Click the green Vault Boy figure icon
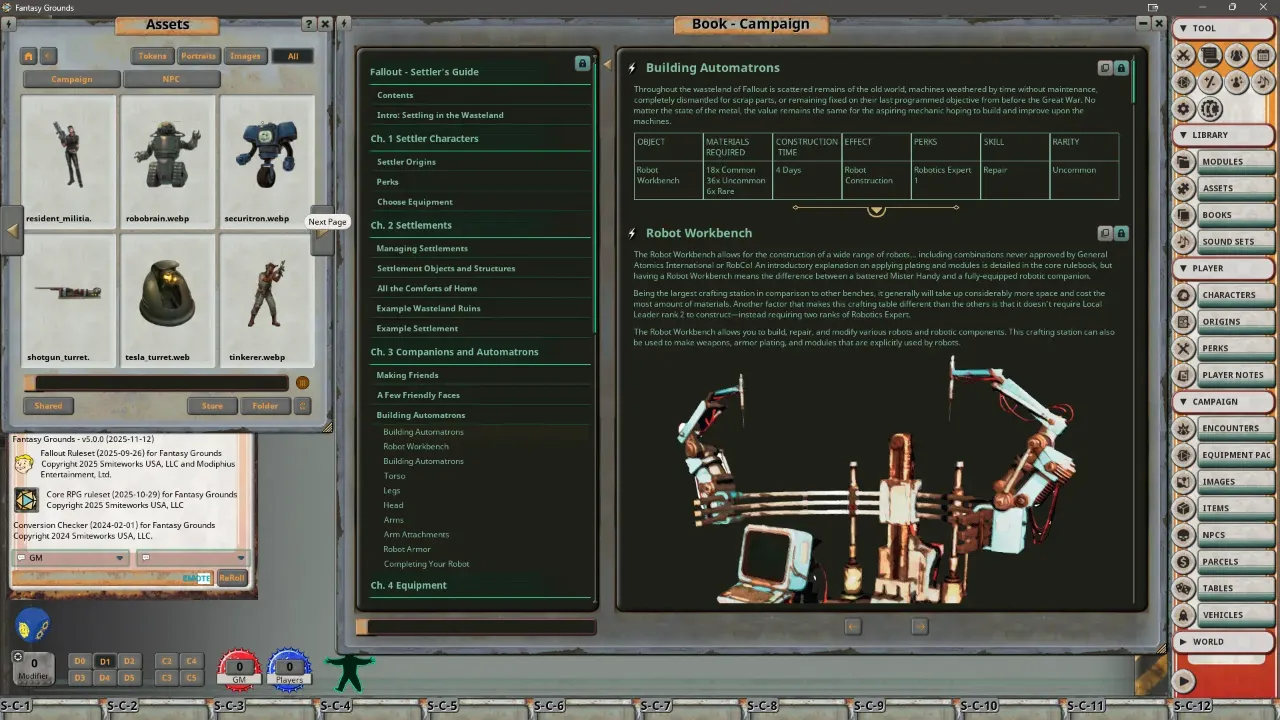This screenshot has width=1280, height=720. click(349, 672)
